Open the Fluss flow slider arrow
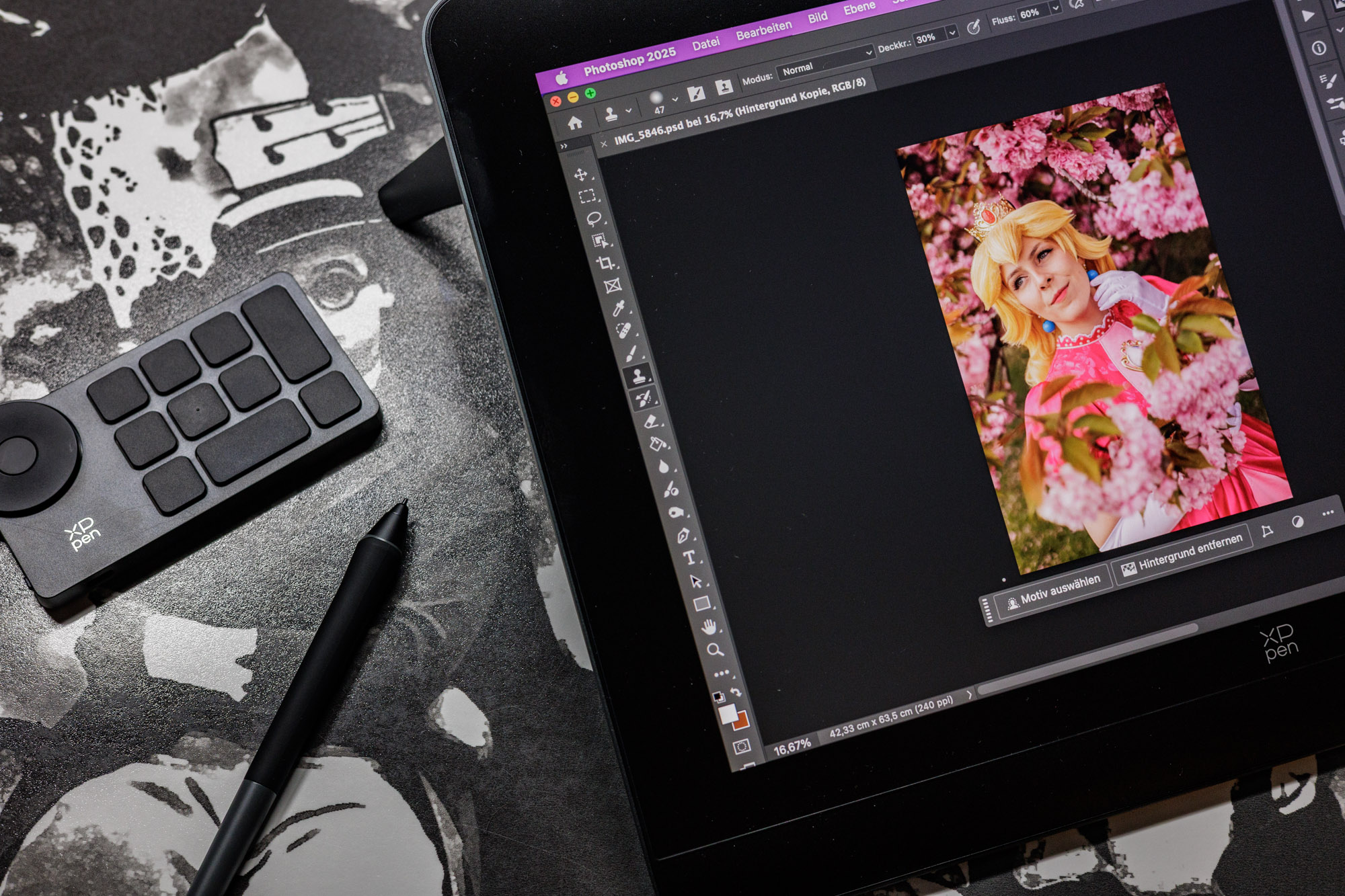Screen dimensions: 1345x896 (x=1055, y=7)
